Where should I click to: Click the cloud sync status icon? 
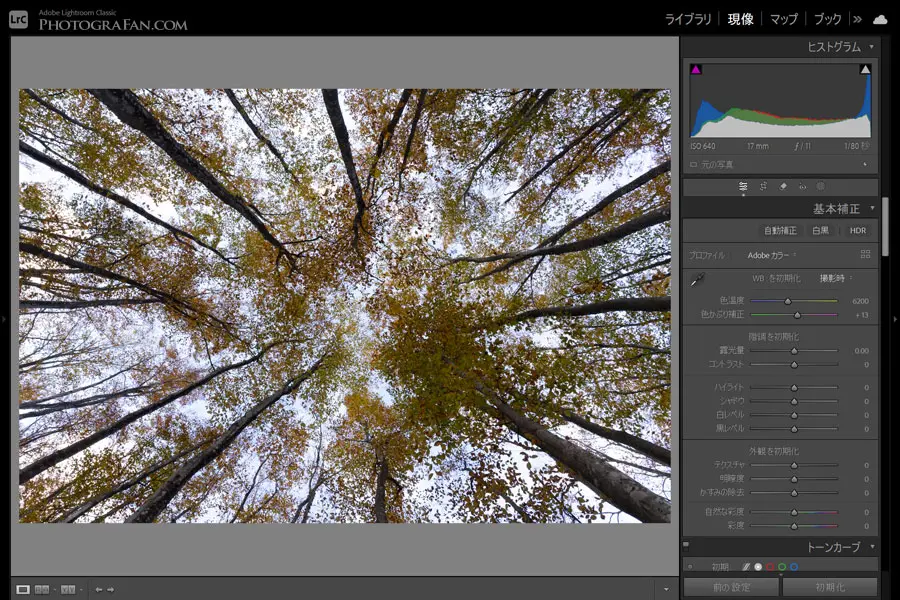coord(880,20)
